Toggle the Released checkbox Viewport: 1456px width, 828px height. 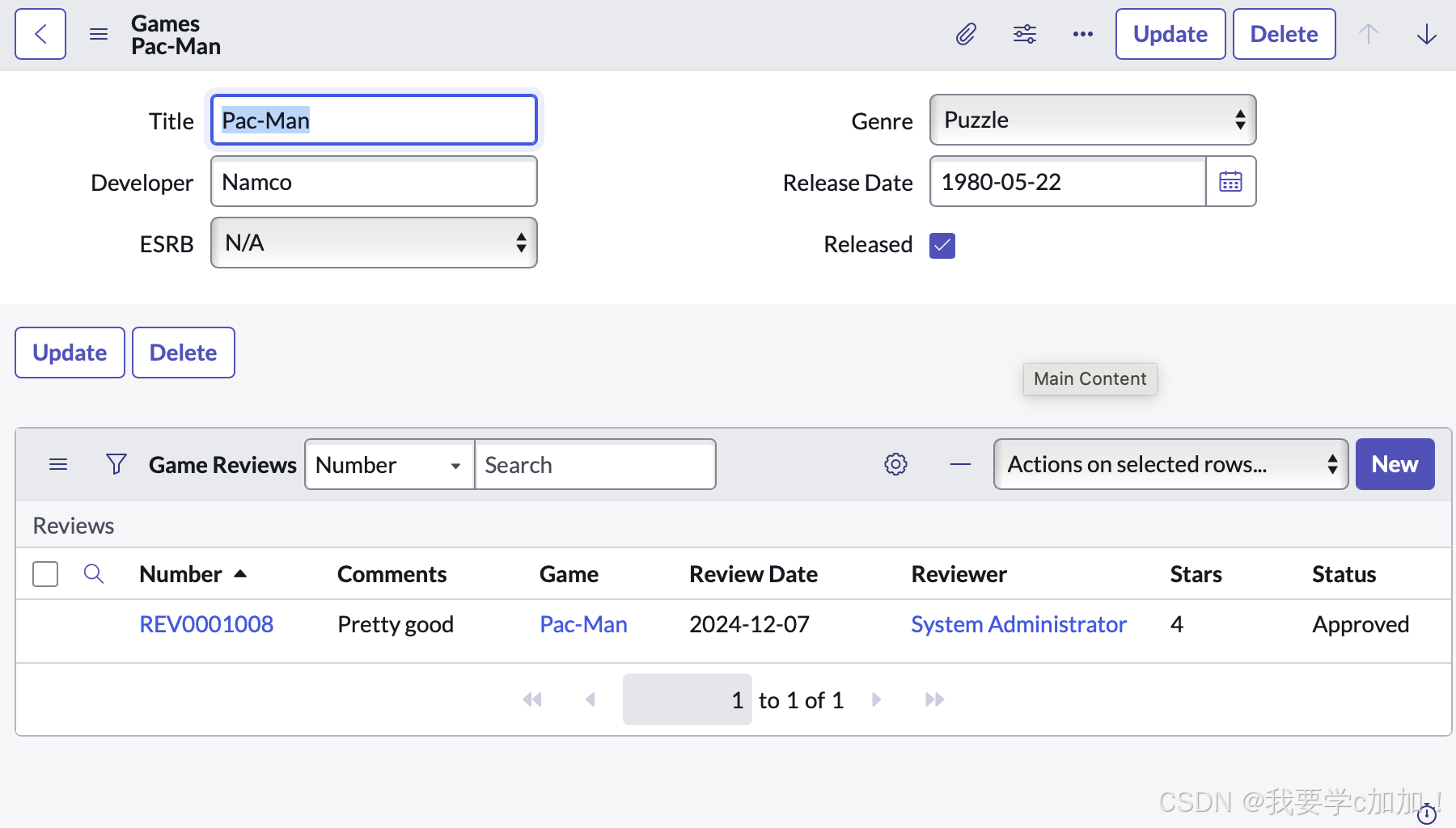[942, 245]
